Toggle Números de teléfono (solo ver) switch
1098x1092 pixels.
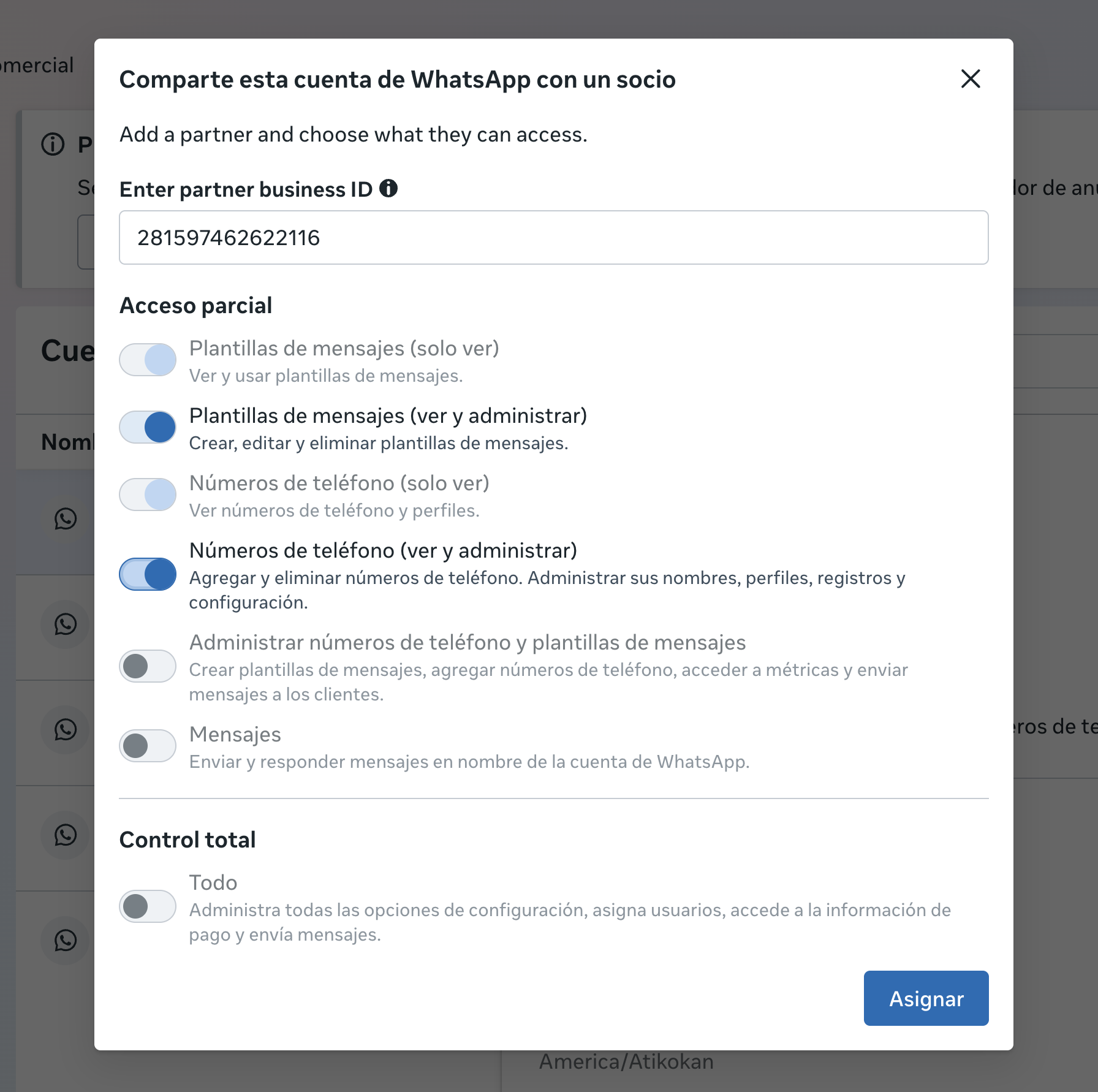(148, 495)
